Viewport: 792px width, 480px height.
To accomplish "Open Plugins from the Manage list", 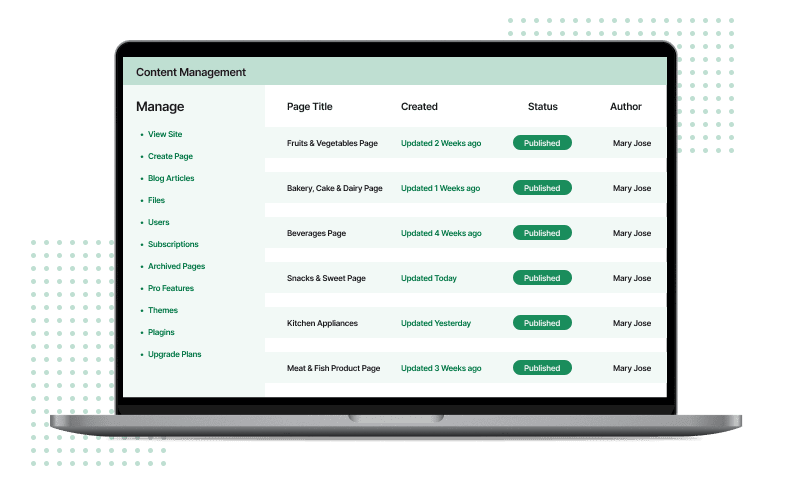I will [162, 332].
